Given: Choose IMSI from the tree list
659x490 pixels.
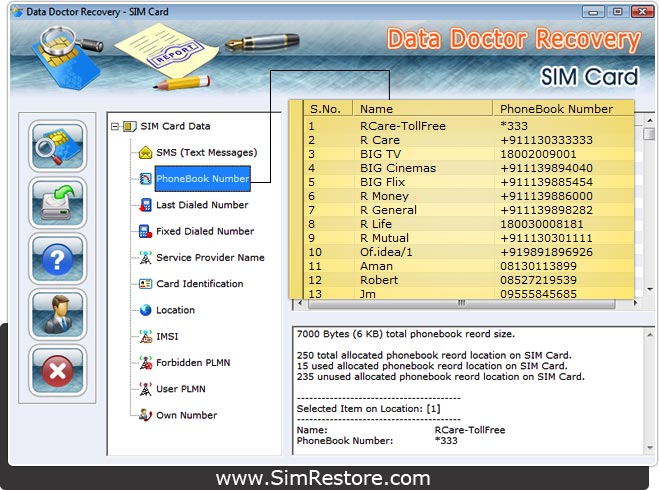Looking at the screenshot, I should click(x=167, y=337).
